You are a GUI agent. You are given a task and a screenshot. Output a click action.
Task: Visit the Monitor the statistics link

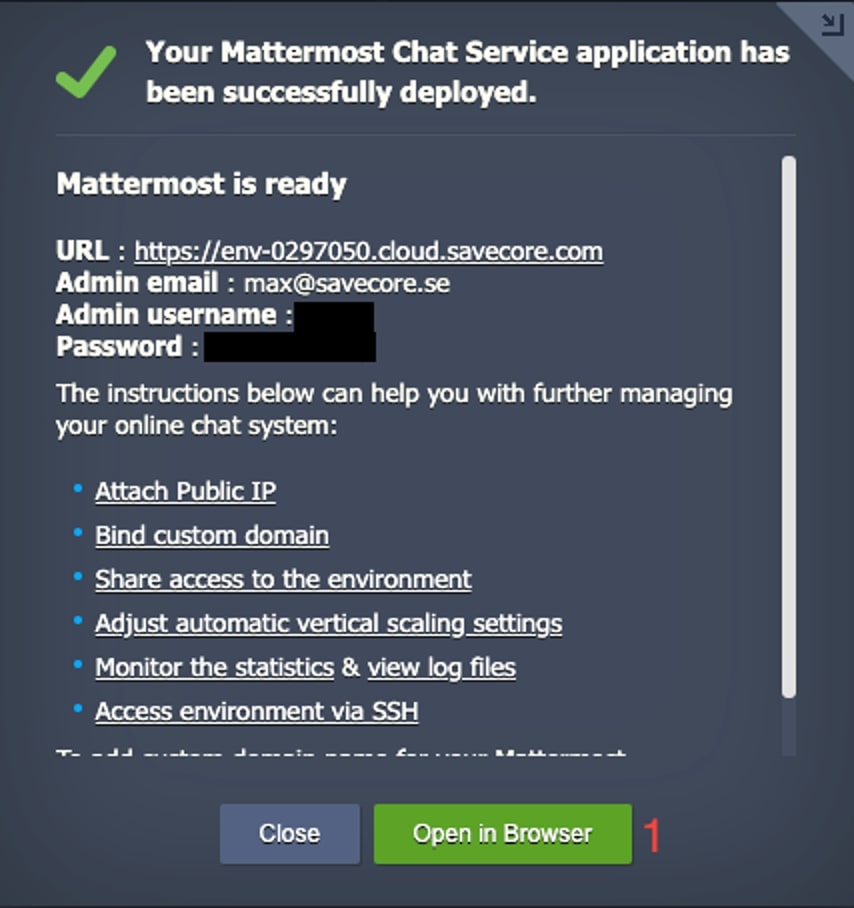214,667
